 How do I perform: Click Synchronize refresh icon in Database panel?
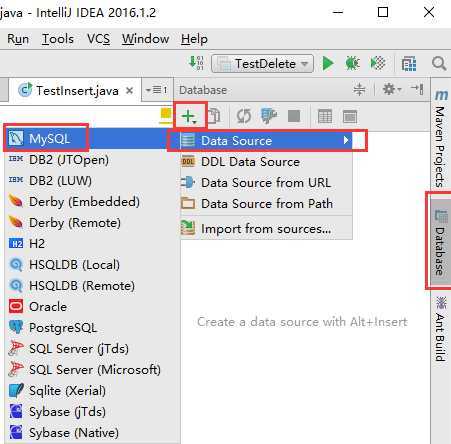tap(244, 116)
